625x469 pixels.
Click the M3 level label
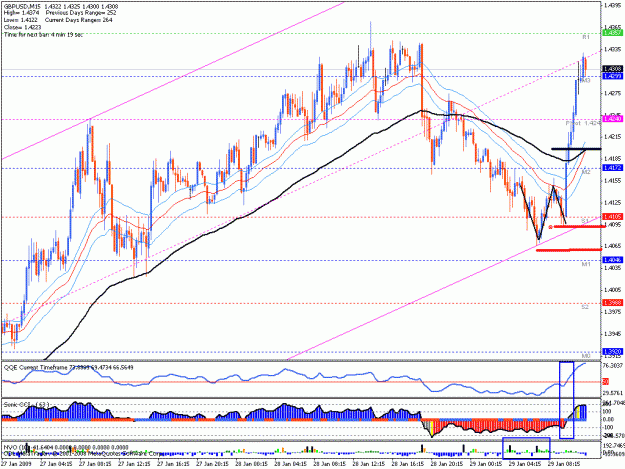(586, 80)
